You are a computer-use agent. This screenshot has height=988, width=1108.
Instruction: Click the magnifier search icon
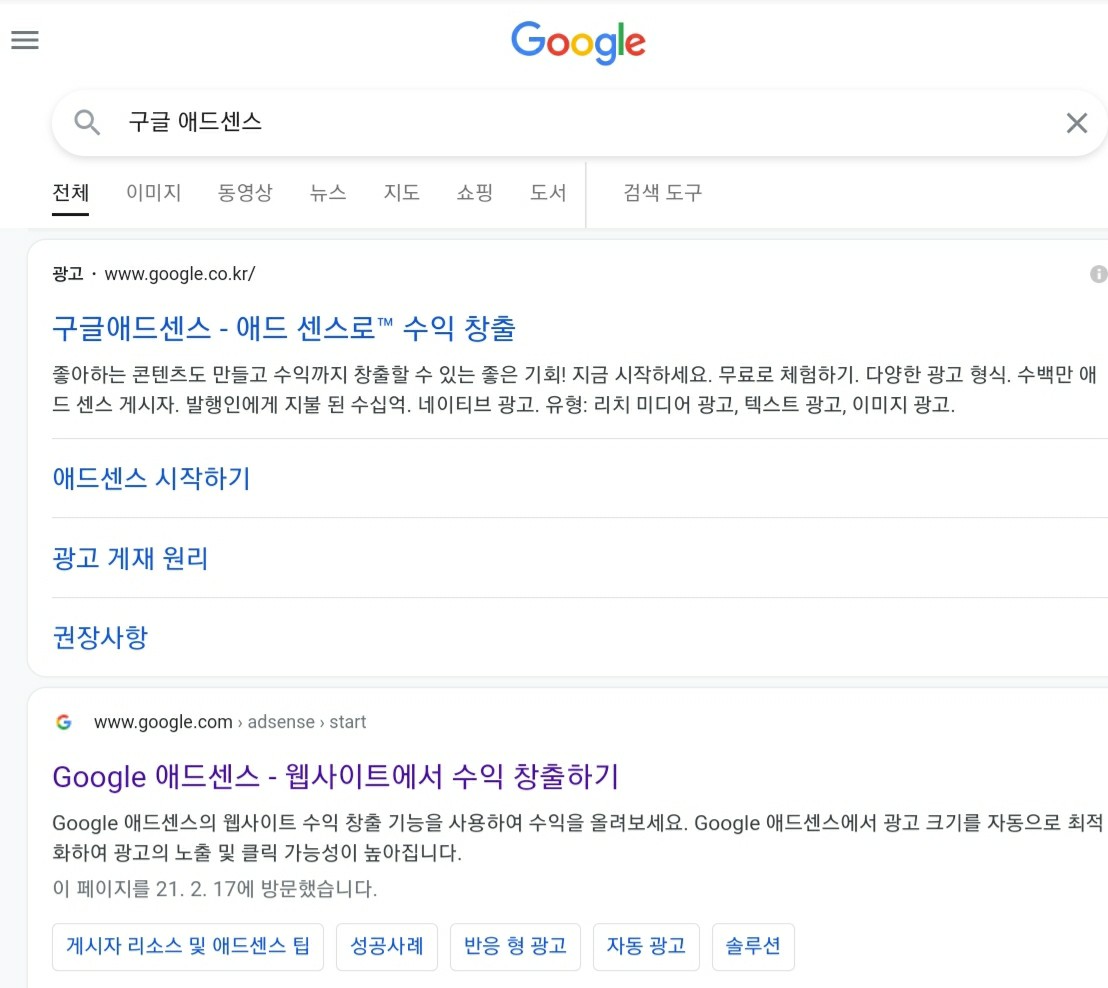point(87,122)
